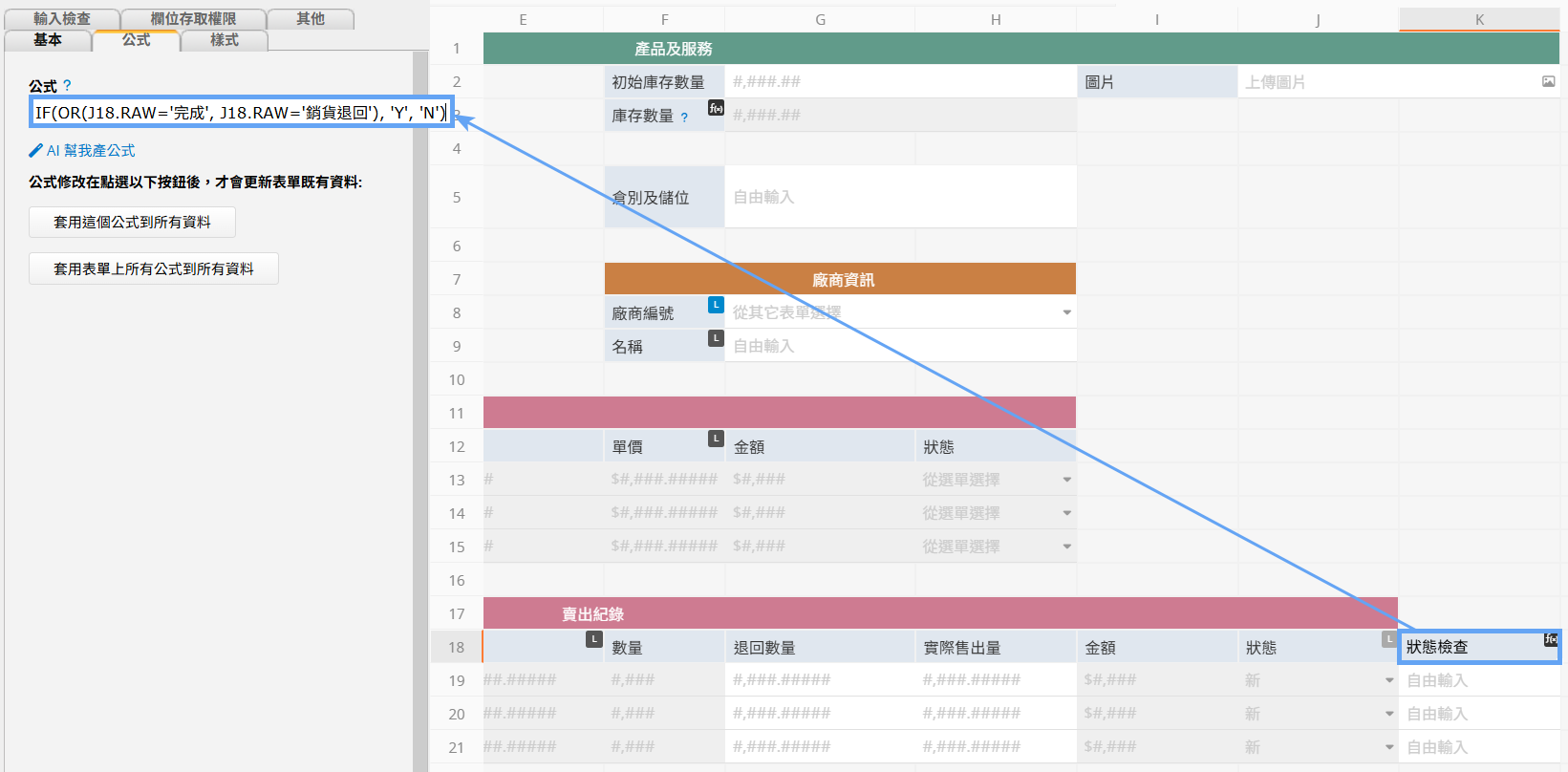
Task: Open the 欄位存取權限 tab
Action: click(193, 19)
